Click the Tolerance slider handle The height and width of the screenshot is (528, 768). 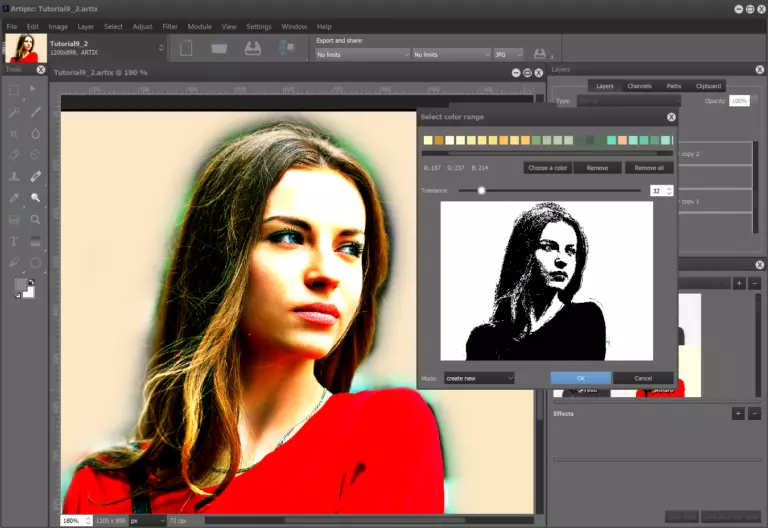click(x=481, y=190)
